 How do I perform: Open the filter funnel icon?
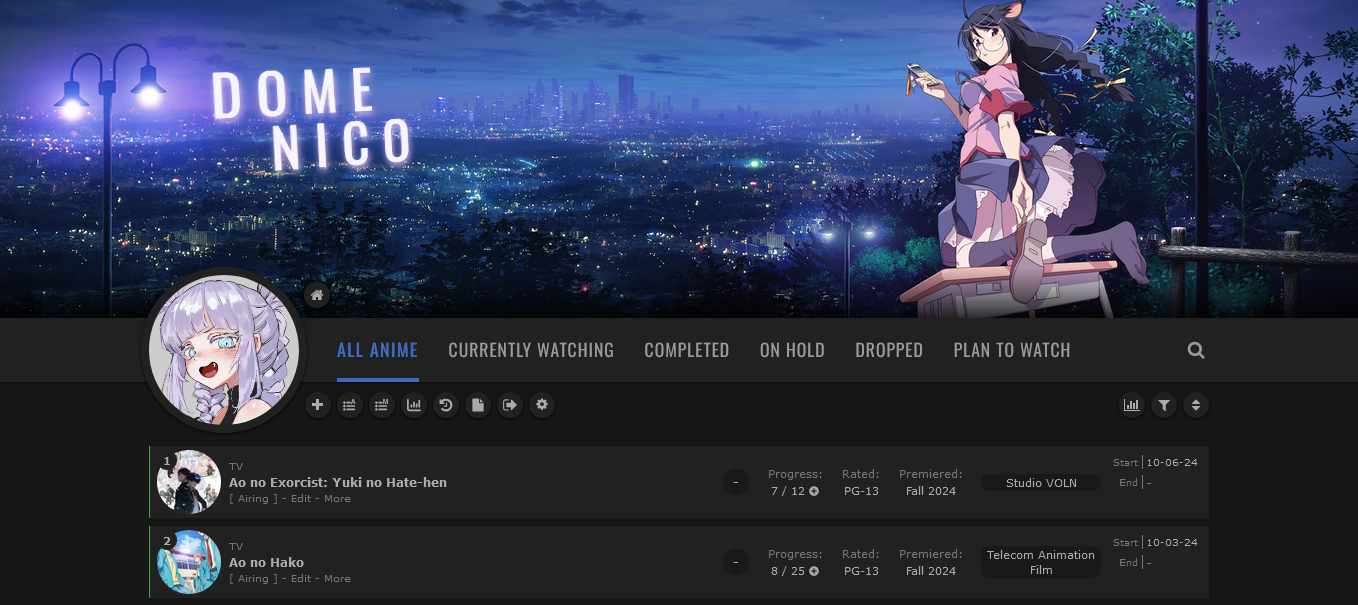pos(1163,405)
